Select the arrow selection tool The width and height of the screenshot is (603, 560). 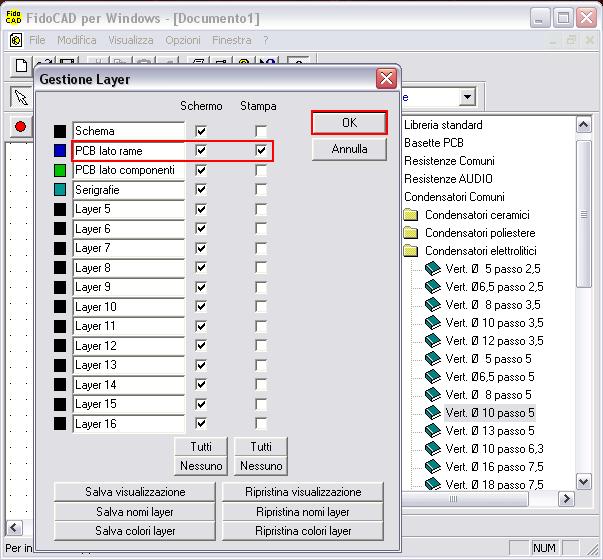pyautogui.click(x=21, y=97)
